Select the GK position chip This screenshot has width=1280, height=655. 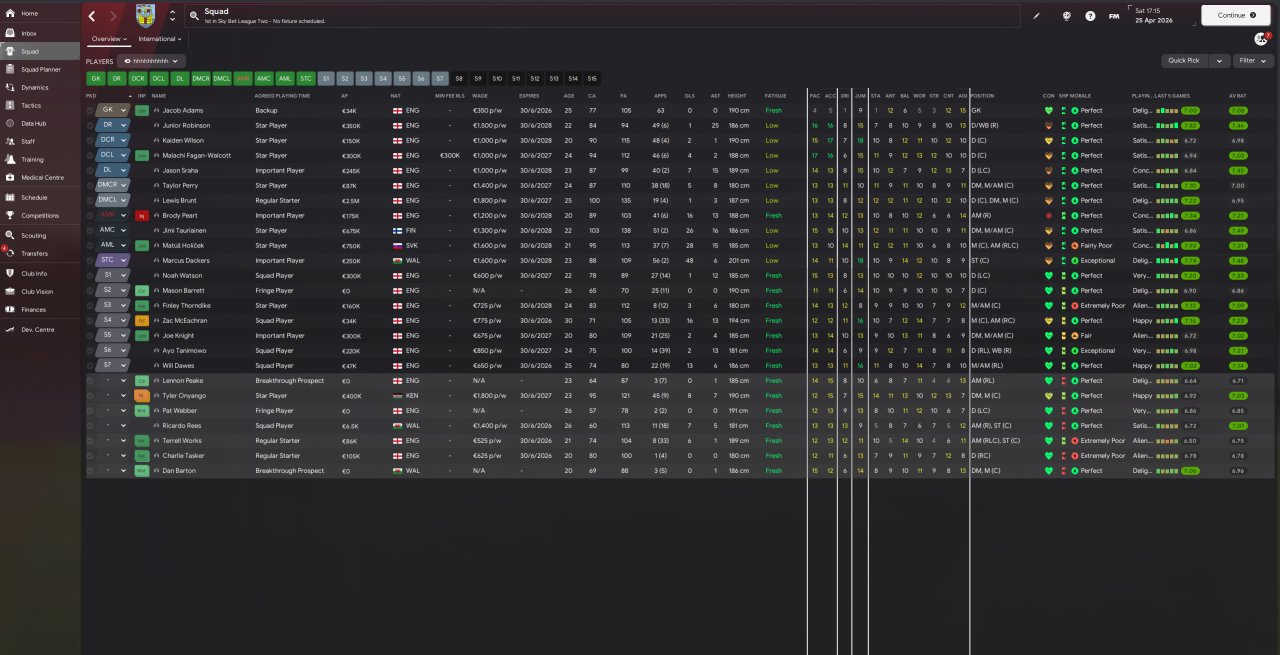(x=96, y=78)
